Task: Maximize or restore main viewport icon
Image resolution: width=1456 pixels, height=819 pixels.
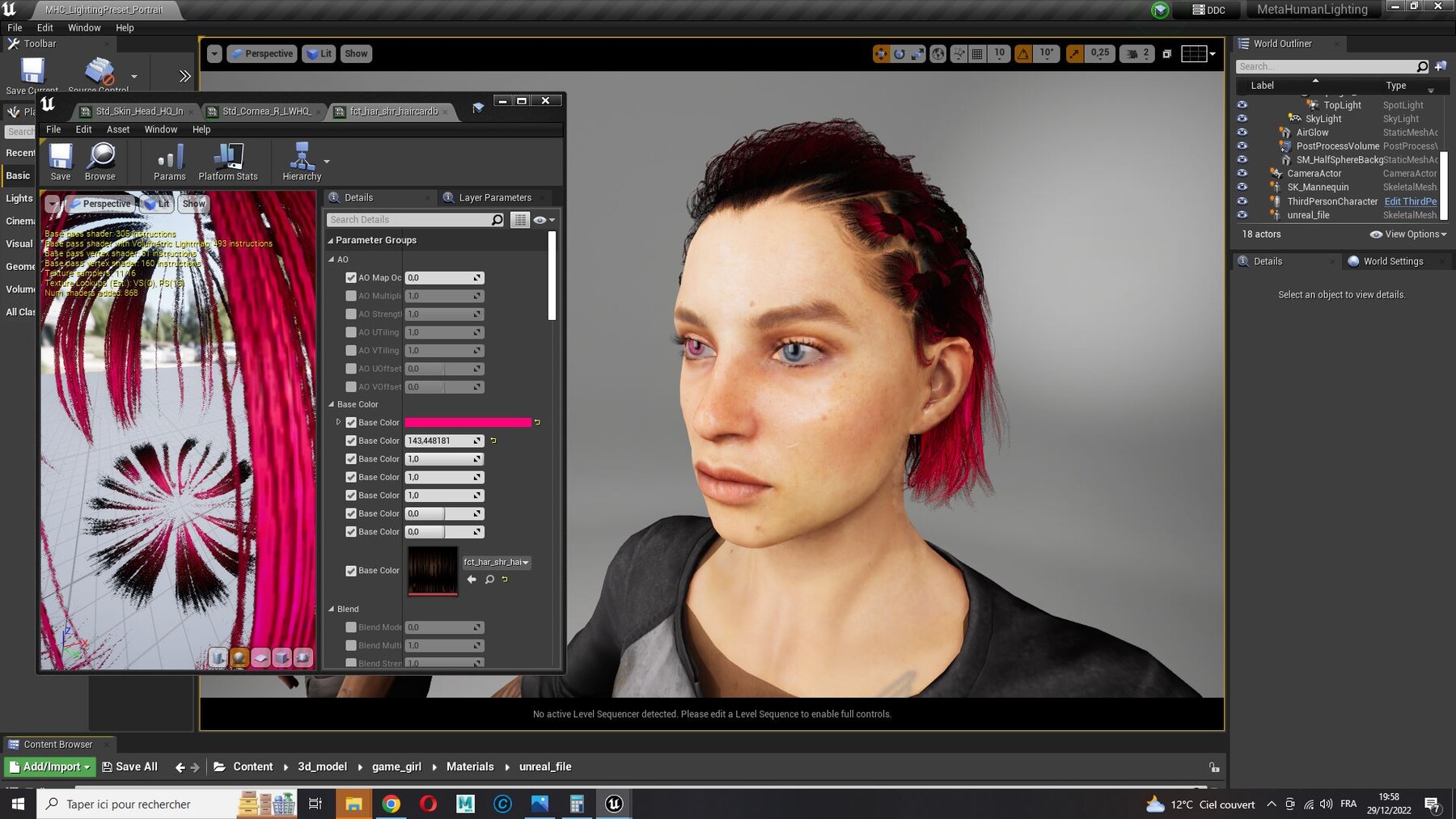Action: click(x=1166, y=53)
